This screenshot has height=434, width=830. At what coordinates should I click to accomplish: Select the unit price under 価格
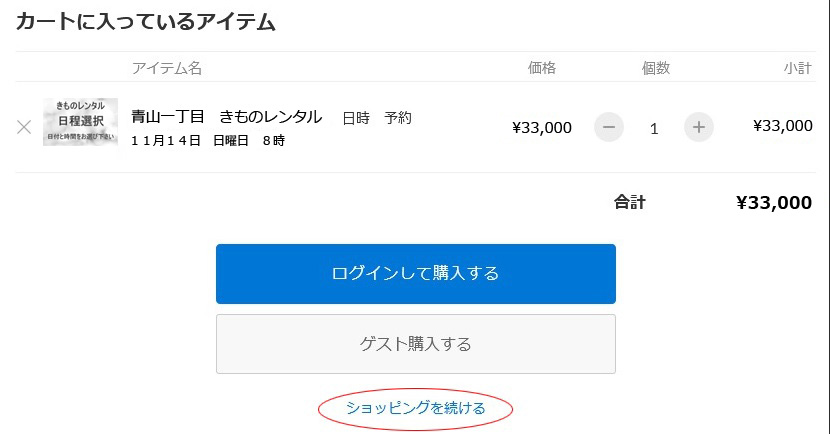click(x=542, y=128)
